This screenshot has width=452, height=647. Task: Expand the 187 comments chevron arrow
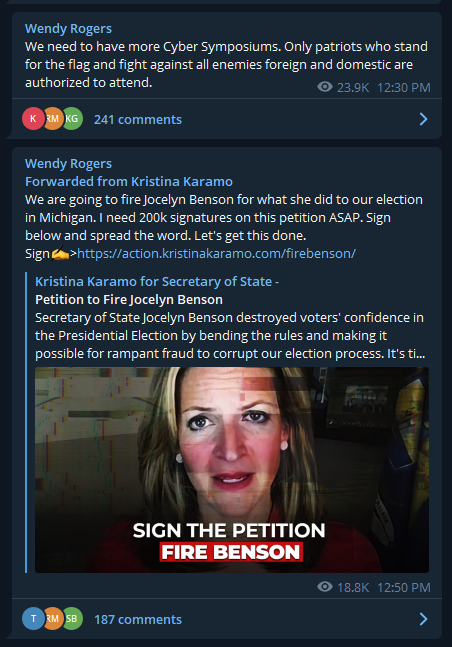(424, 619)
